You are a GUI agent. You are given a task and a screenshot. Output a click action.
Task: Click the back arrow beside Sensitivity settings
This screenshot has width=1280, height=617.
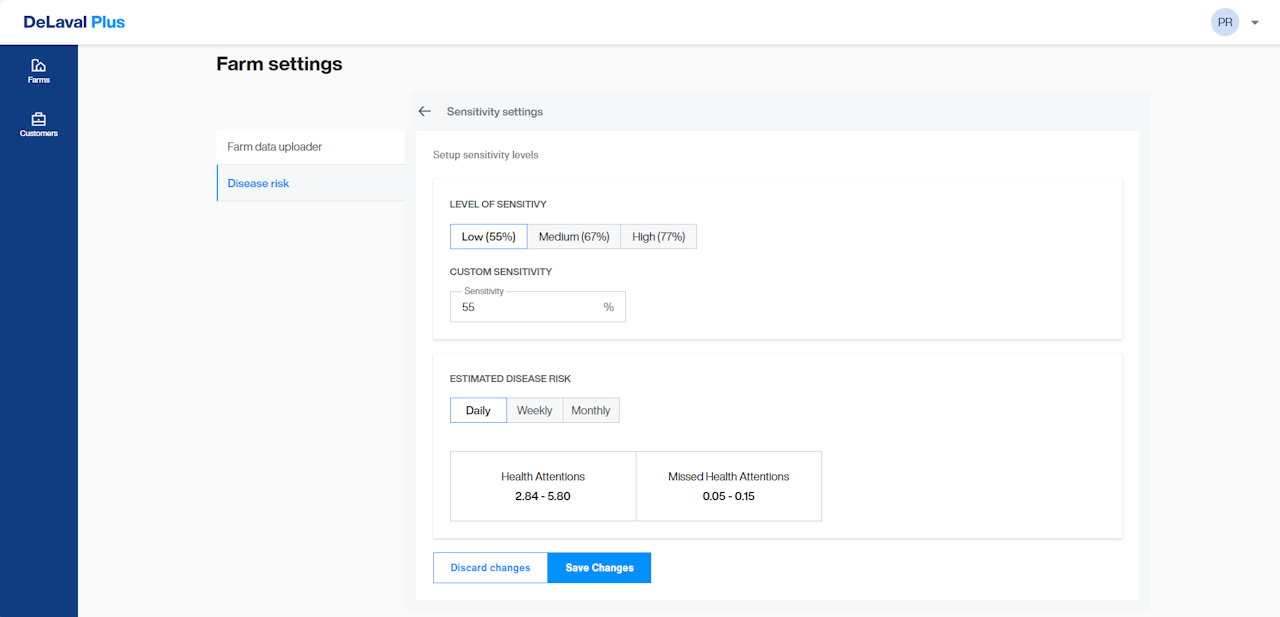coord(425,112)
